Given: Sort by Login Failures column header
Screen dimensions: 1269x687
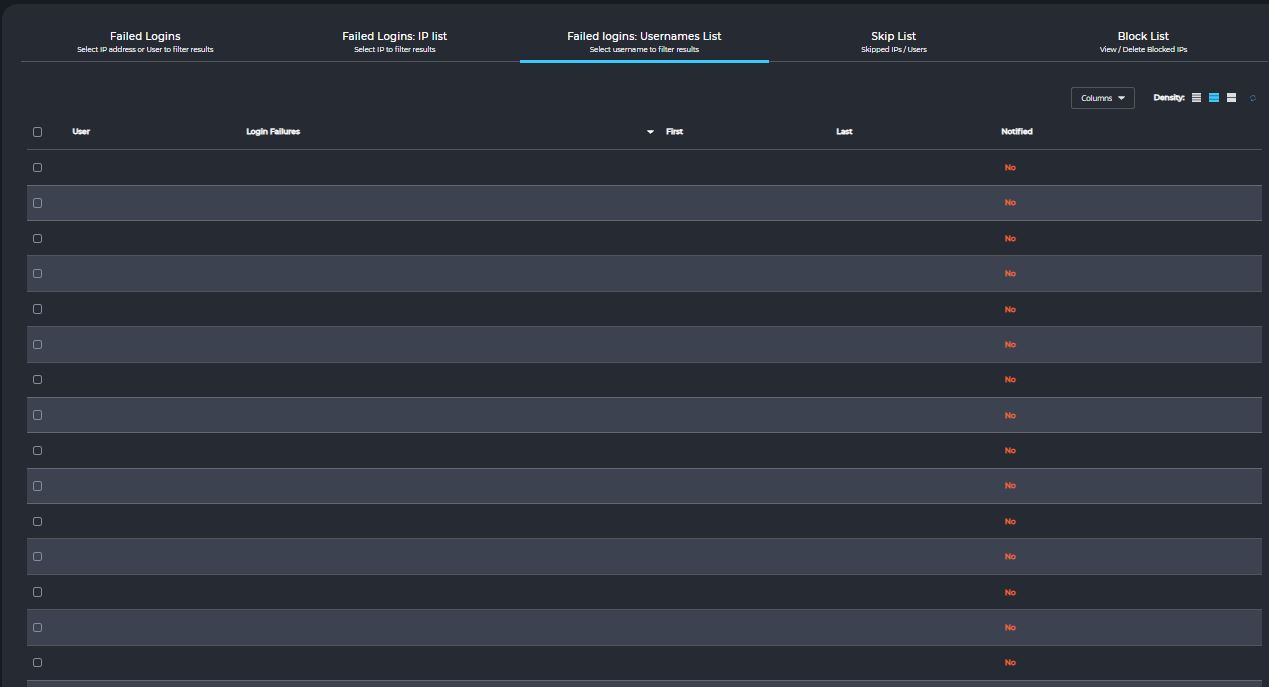Looking at the screenshot, I should coord(273,132).
